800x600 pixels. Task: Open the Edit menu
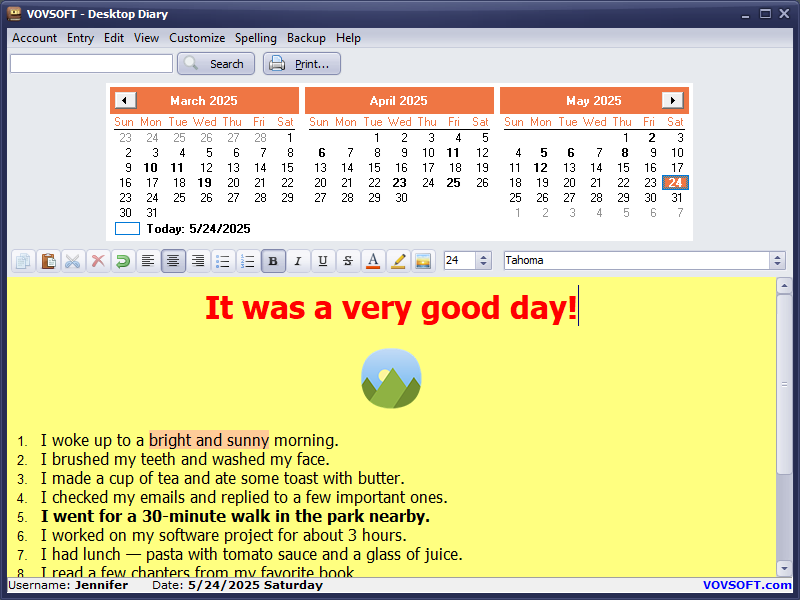(x=114, y=38)
